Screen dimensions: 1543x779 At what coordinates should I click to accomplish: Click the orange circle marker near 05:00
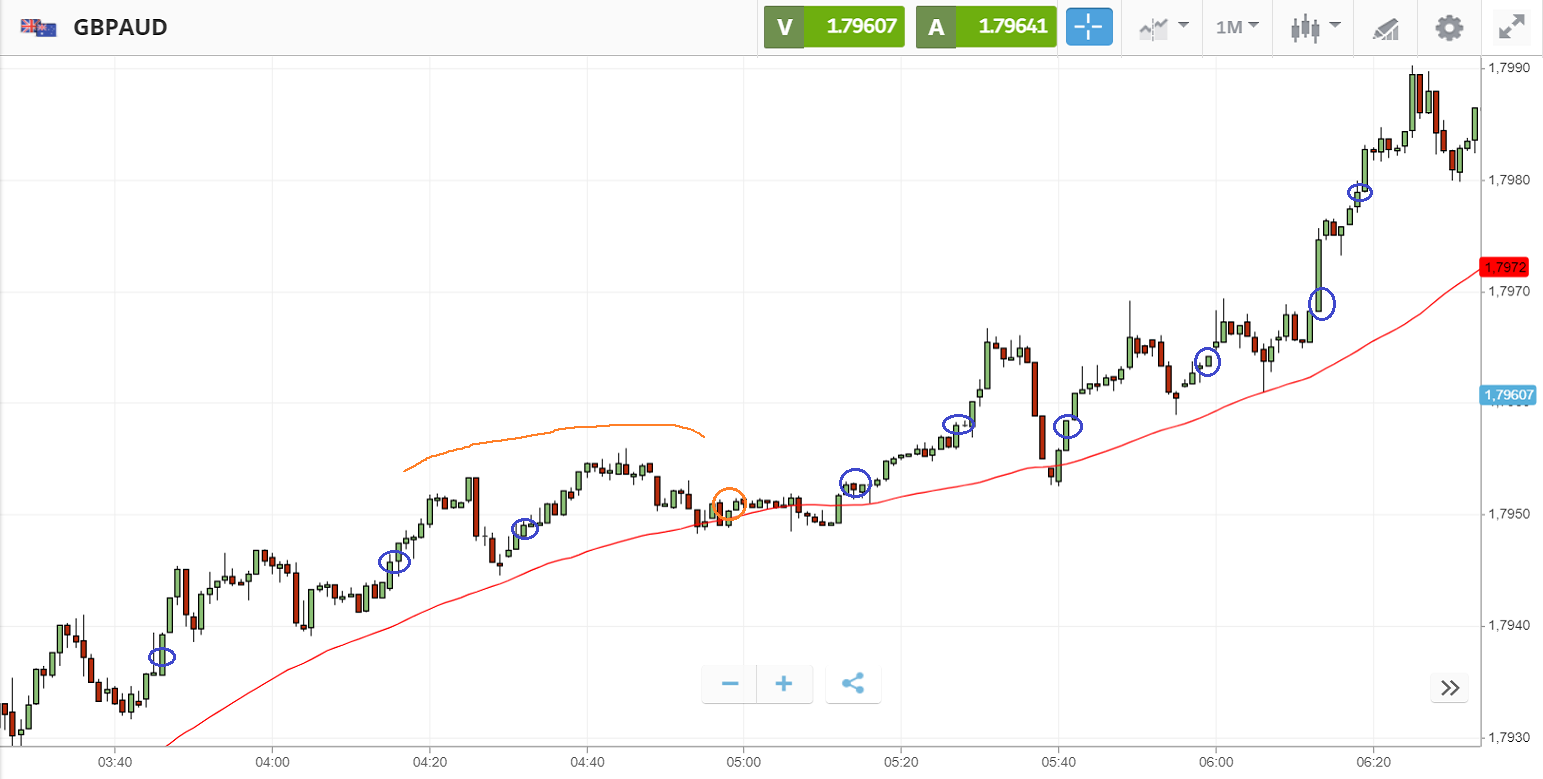[x=729, y=502]
